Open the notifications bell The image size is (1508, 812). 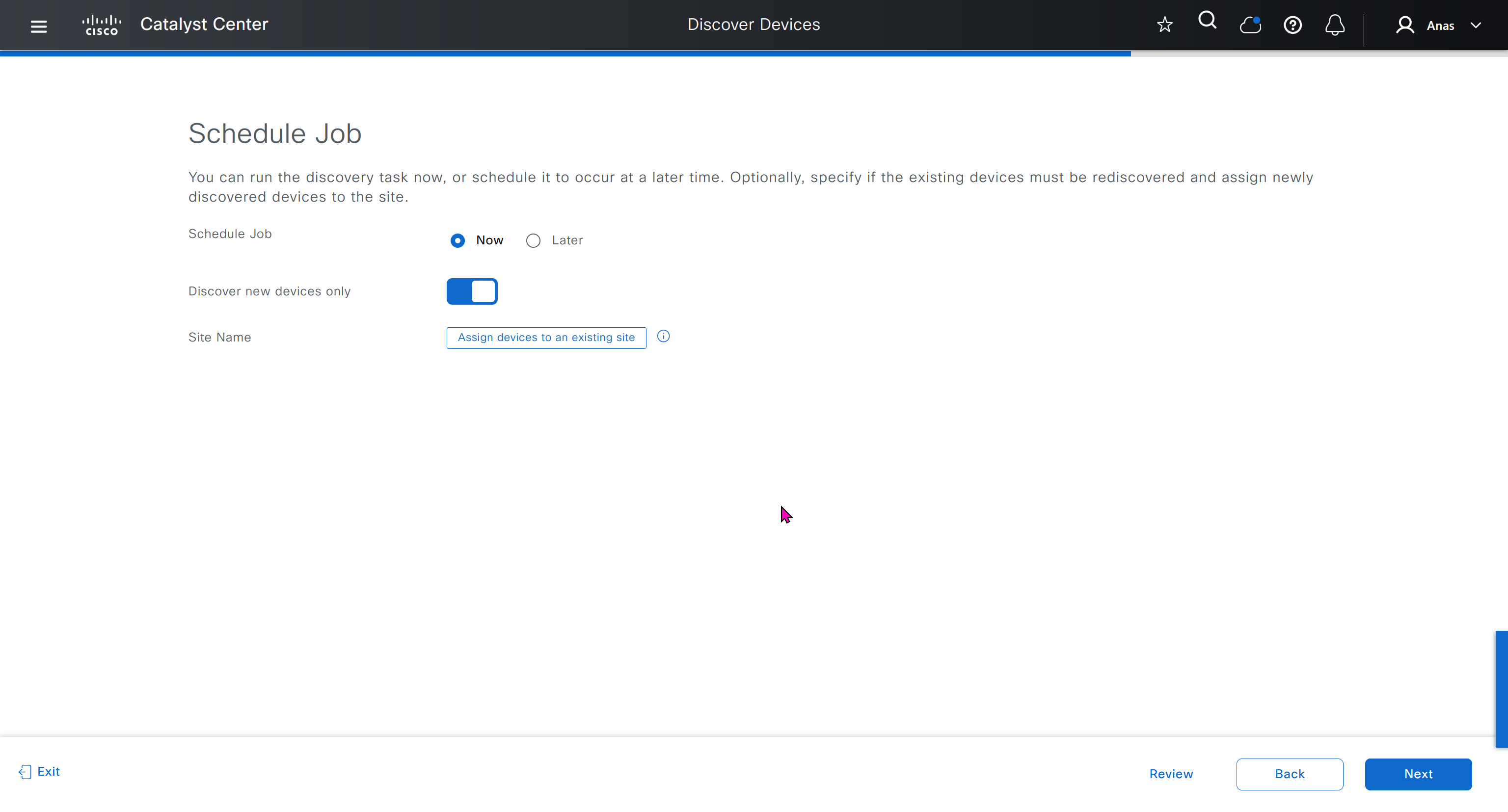(x=1335, y=25)
